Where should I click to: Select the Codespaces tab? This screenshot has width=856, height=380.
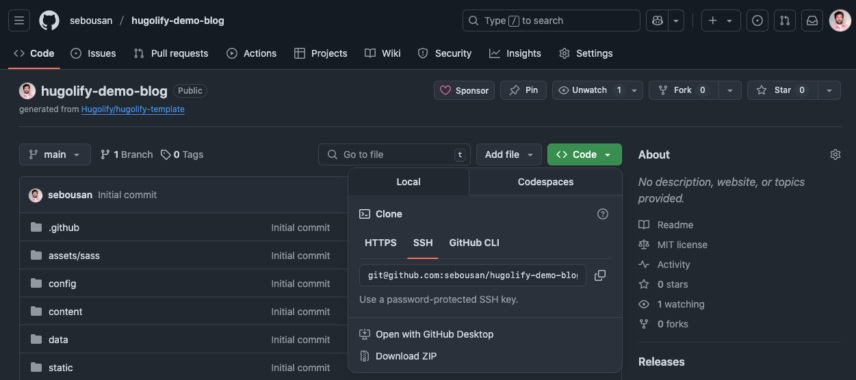(x=545, y=182)
